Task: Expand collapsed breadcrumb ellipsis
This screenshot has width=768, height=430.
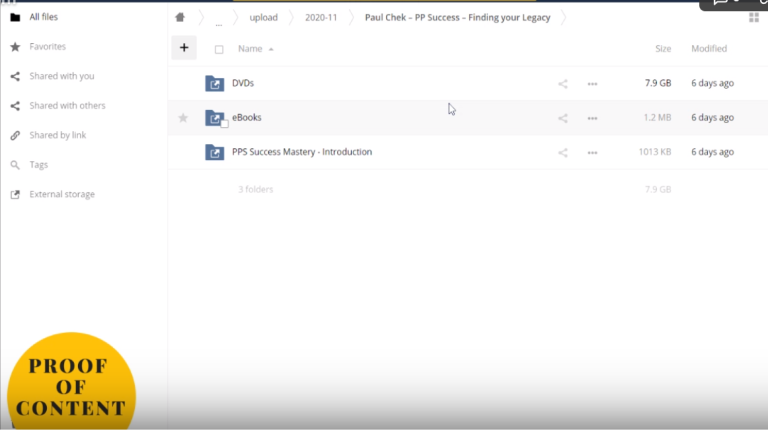Action: click(x=218, y=23)
